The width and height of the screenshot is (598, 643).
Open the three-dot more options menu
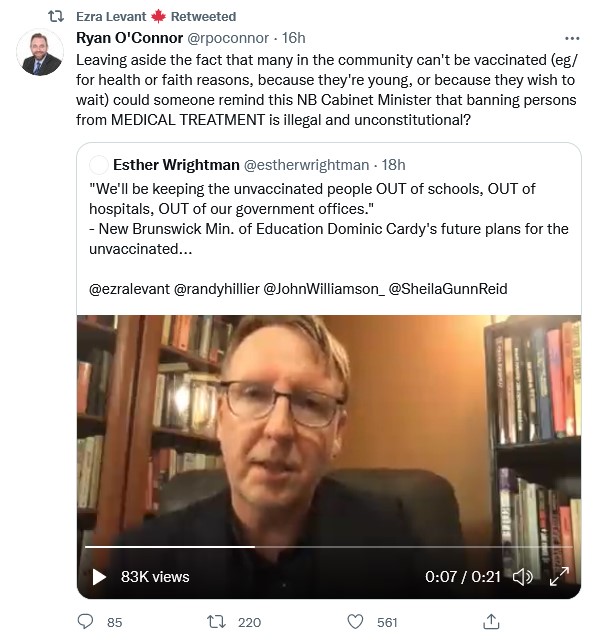coord(572,38)
